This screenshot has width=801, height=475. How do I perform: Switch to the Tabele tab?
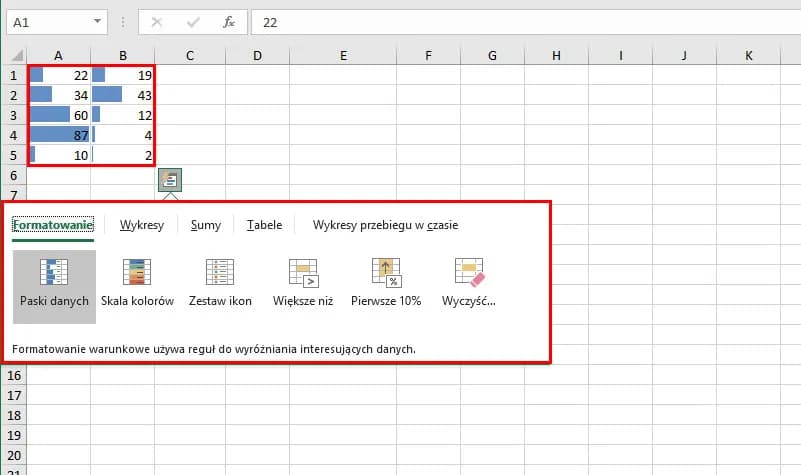point(264,225)
